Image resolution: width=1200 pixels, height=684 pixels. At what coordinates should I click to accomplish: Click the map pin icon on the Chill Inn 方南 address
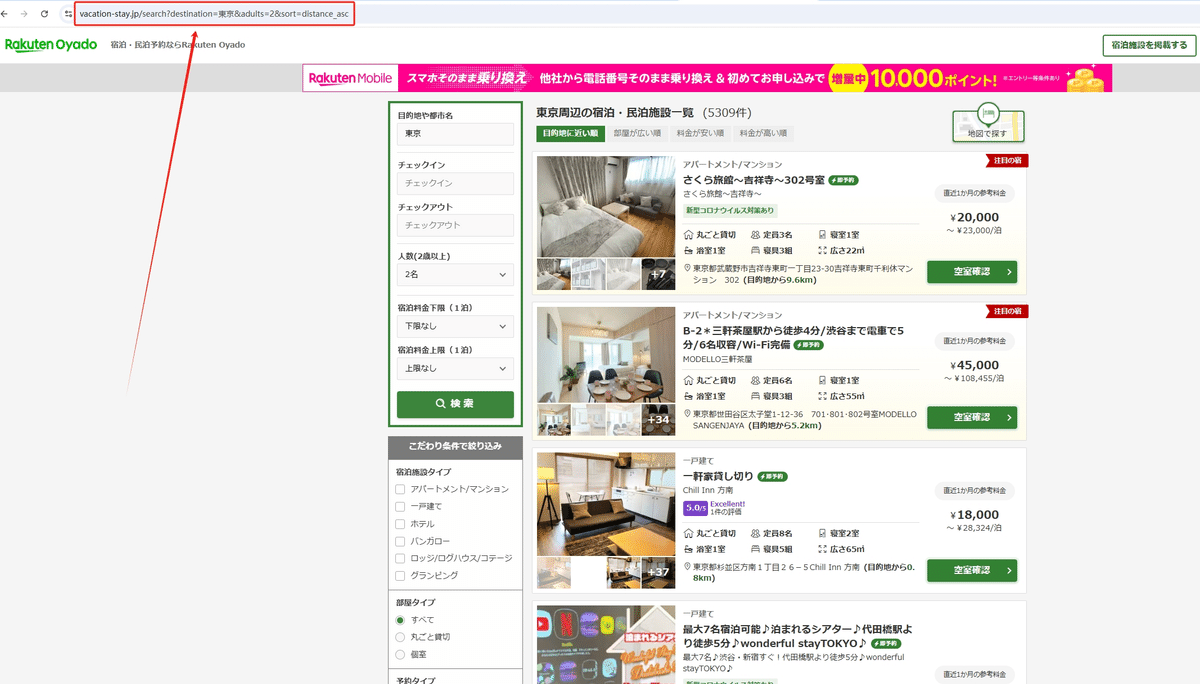pos(688,567)
